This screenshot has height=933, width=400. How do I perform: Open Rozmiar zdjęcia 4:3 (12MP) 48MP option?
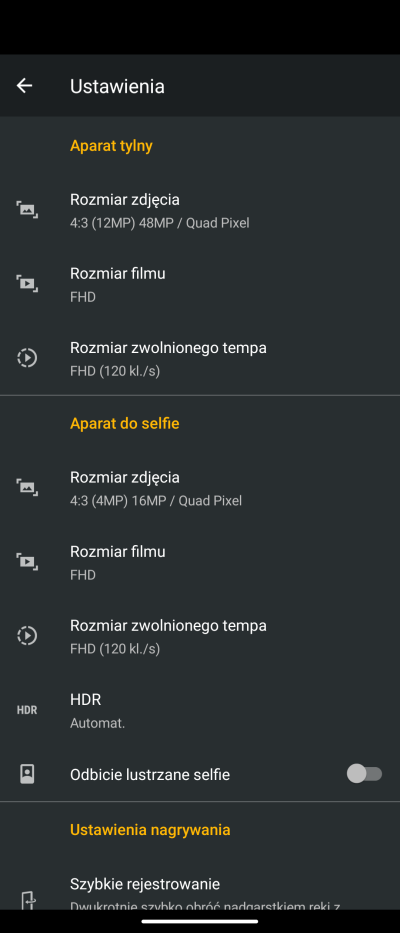click(x=200, y=211)
